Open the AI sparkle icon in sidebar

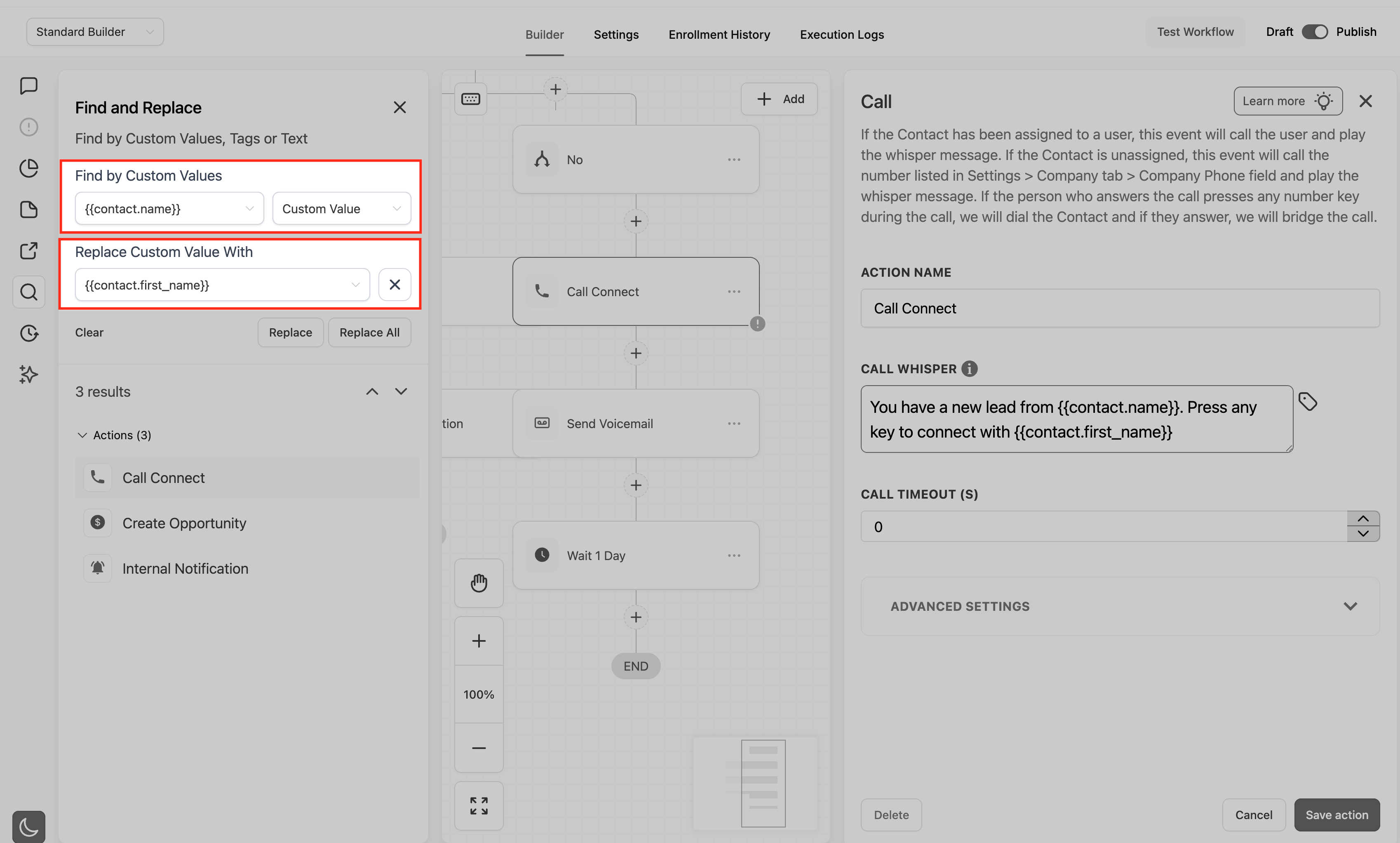coord(28,374)
